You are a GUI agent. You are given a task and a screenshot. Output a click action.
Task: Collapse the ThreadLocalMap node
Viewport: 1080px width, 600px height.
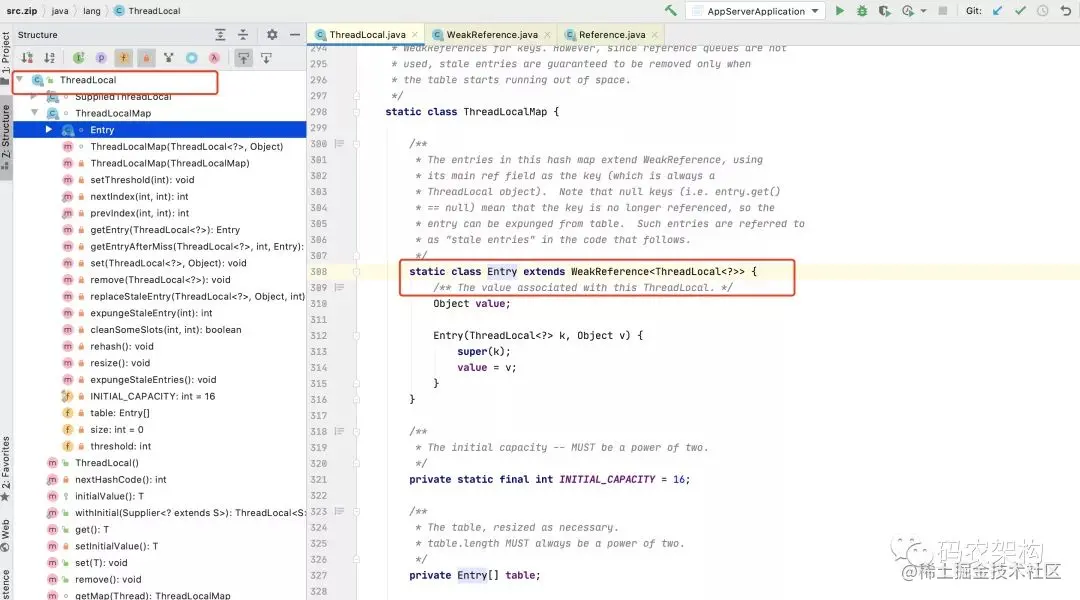pos(34,112)
